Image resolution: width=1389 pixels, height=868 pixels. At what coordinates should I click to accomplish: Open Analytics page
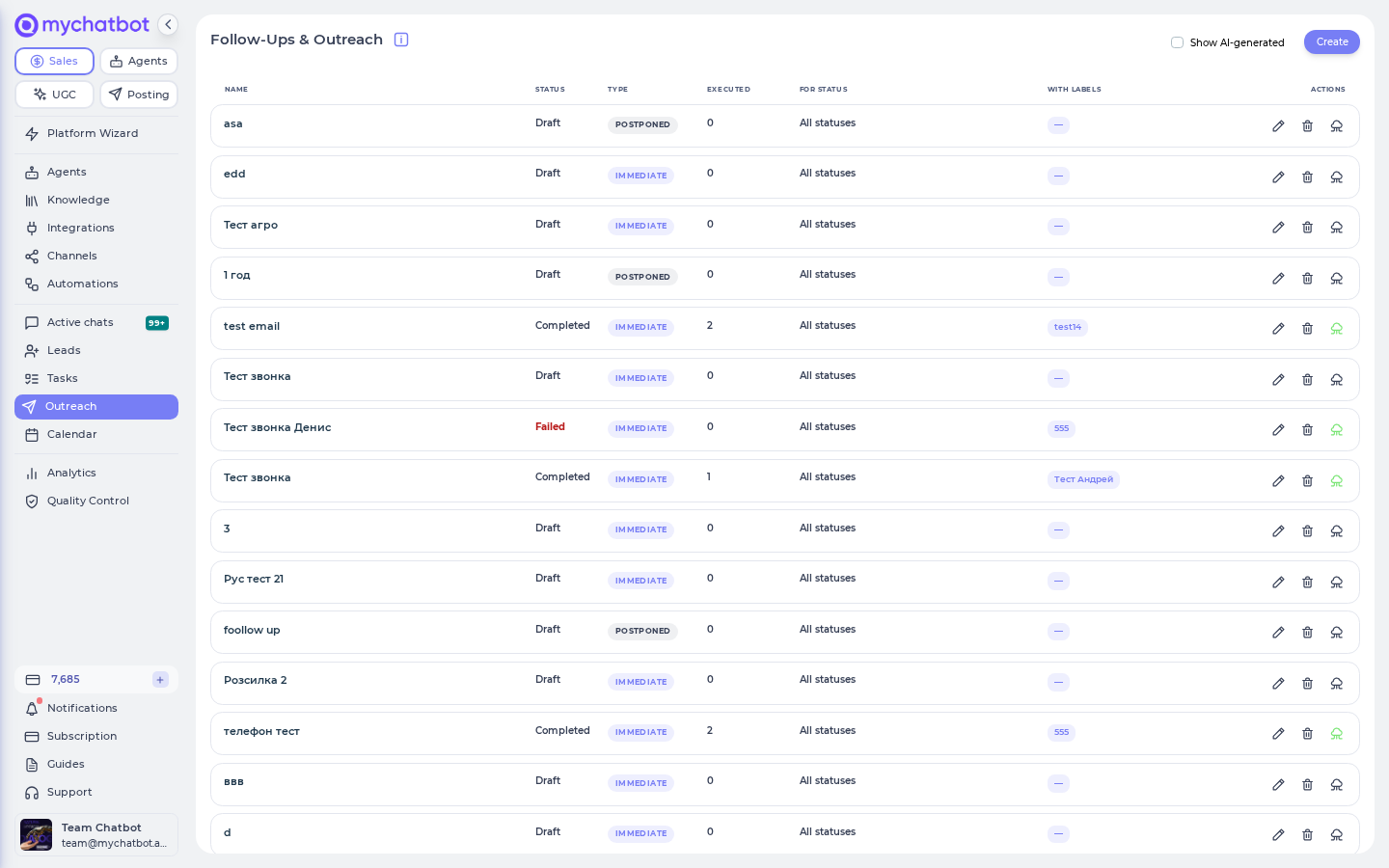click(x=96, y=474)
